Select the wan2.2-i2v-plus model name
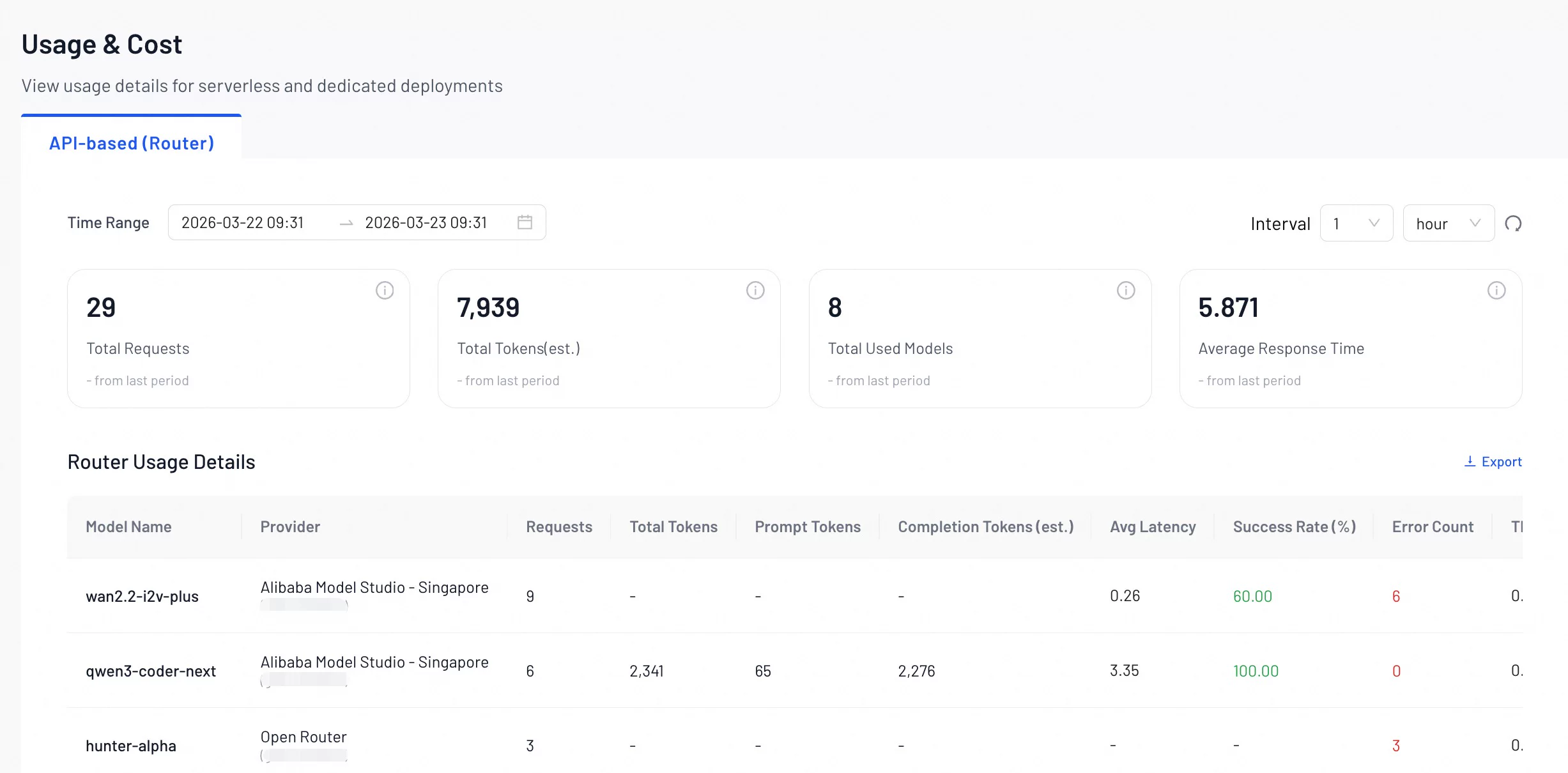The height and width of the screenshot is (773, 1568). [x=142, y=596]
